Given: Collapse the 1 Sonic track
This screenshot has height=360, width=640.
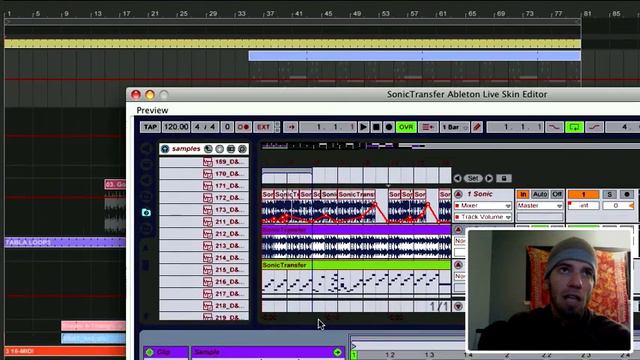Looking at the screenshot, I should point(458,194).
